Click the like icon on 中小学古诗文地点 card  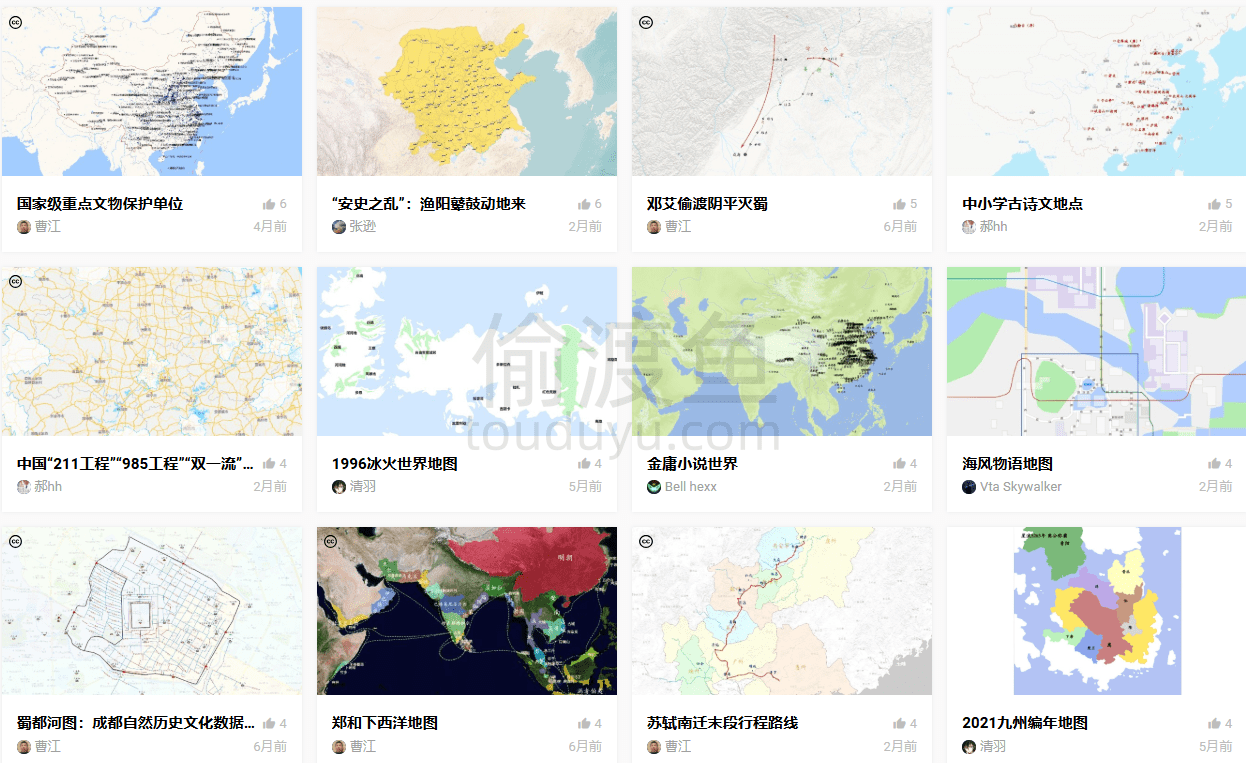1214,204
